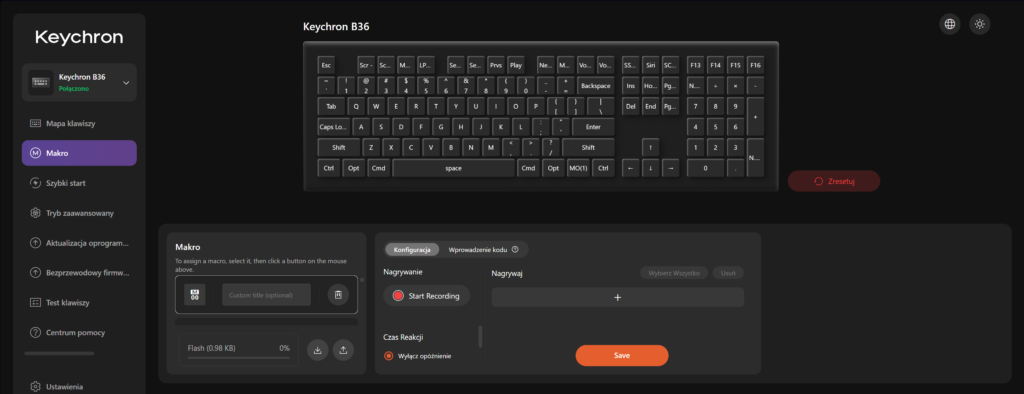Click the numpad 5 key
The width and height of the screenshot is (1024, 394).
tap(716, 127)
